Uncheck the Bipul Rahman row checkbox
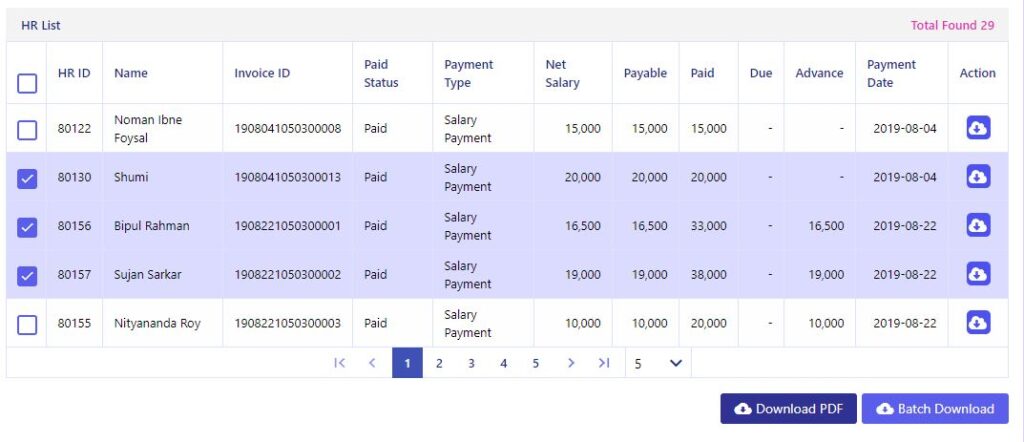The image size is (1024, 442). point(27,227)
